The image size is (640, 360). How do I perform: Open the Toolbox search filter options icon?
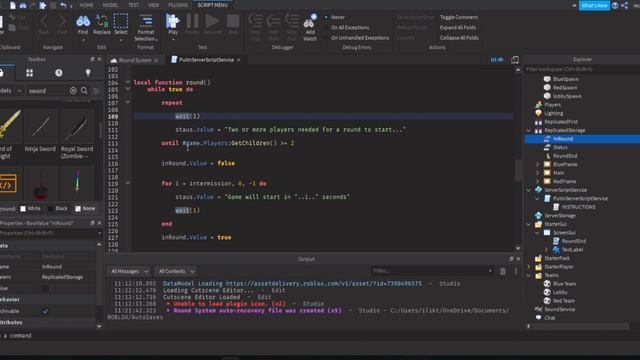pos(96,91)
